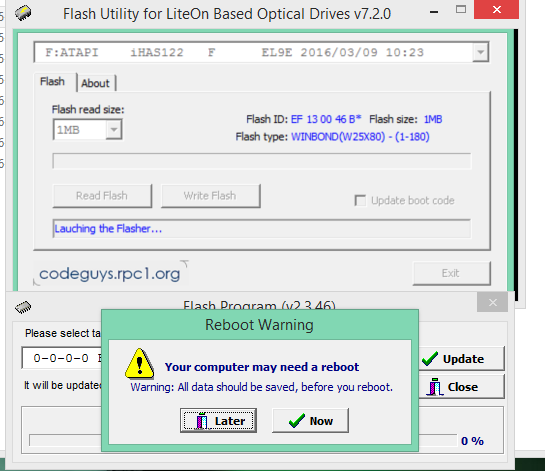
Task: Click the exit-door icon on the Later button
Action: pyautogui.click(x=202, y=421)
